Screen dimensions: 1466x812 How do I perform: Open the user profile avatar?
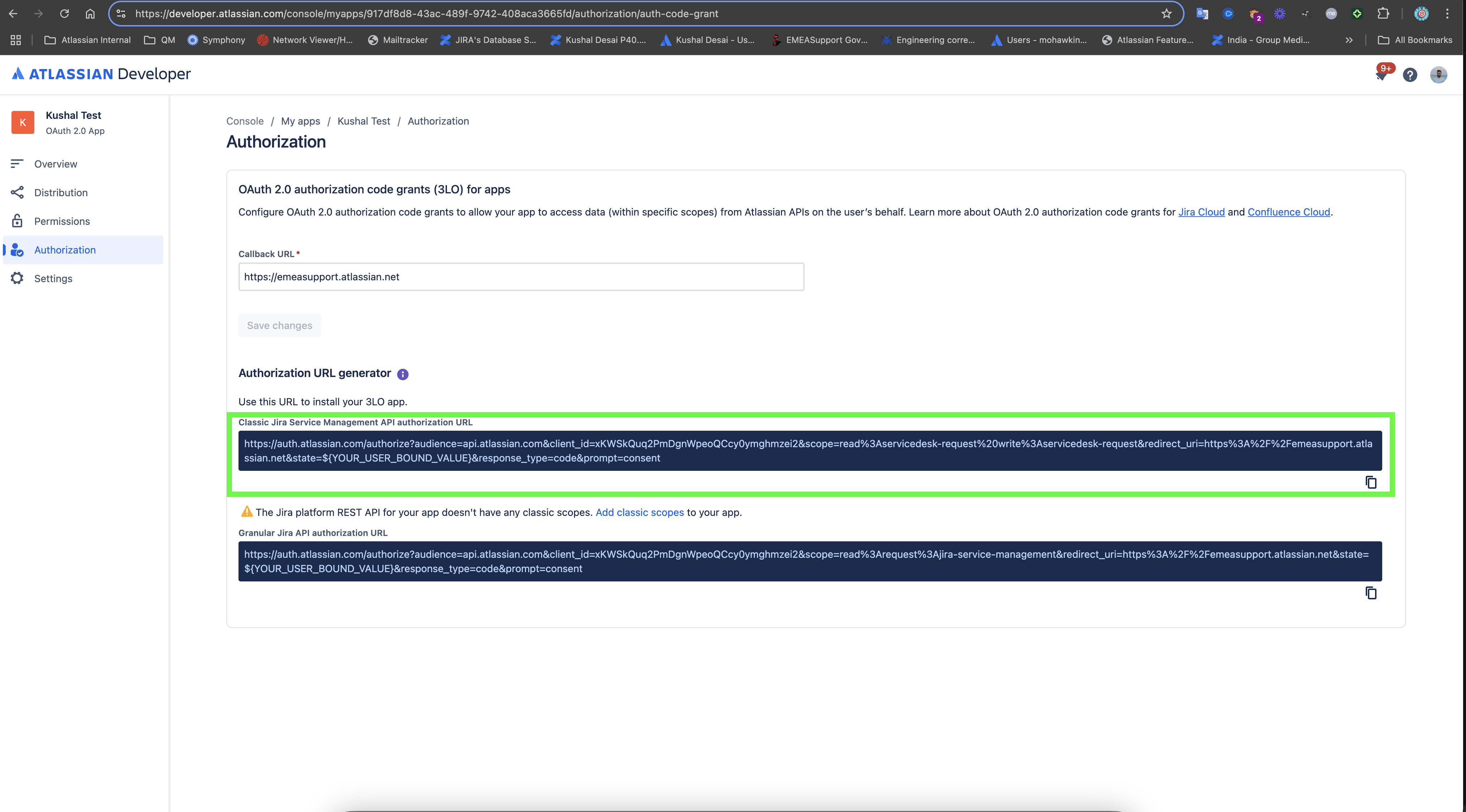1438,75
